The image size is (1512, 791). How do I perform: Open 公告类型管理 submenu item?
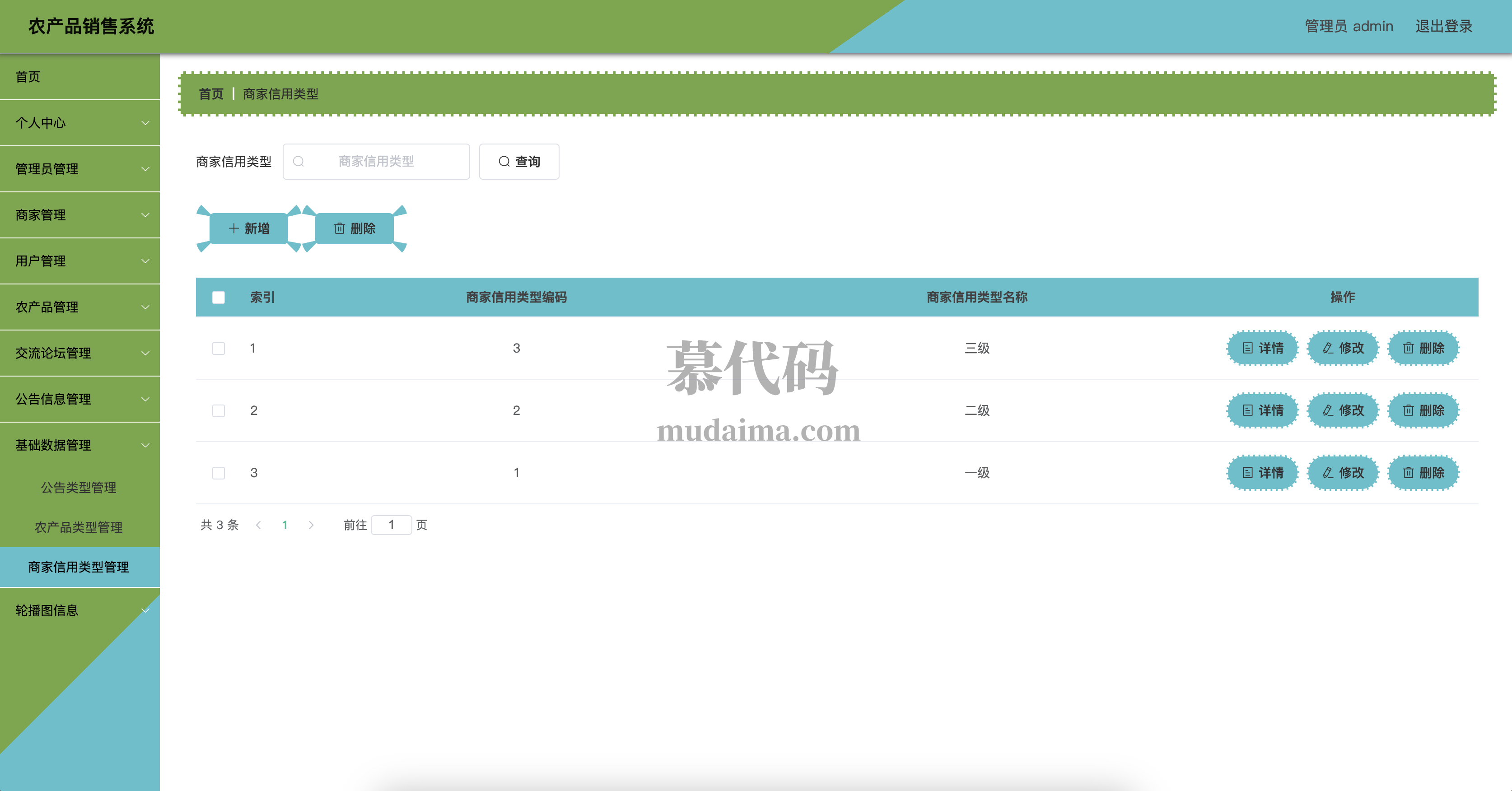(79, 487)
